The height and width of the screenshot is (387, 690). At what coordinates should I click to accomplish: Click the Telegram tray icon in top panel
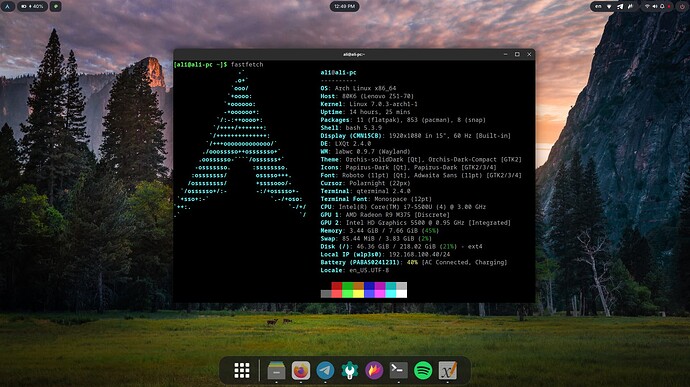620,6
